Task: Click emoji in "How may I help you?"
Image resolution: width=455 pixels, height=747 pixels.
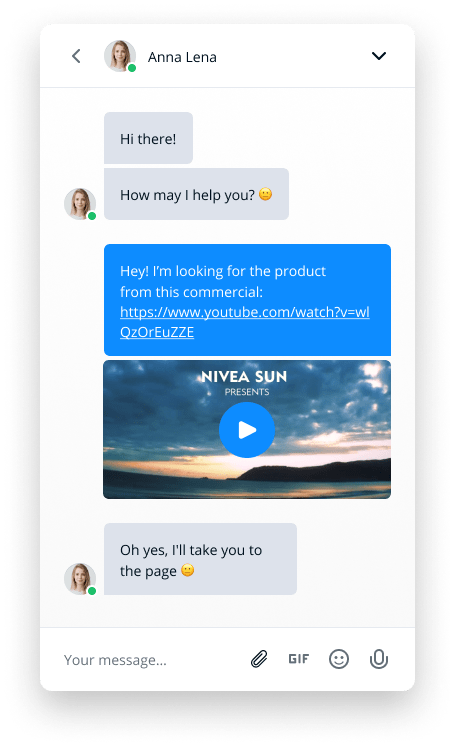Action: click(265, 194)
